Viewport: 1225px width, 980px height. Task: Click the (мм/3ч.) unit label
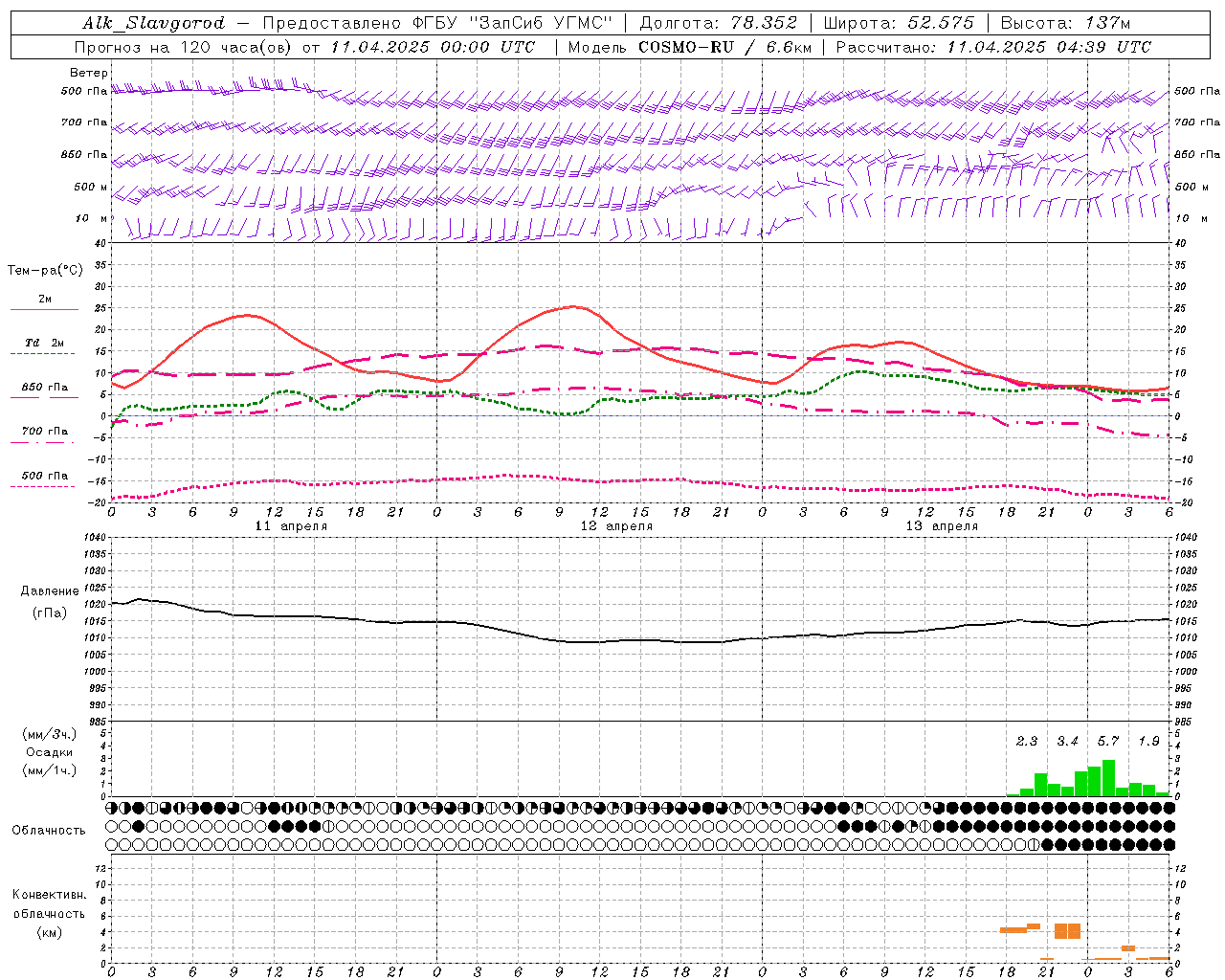coord(50,734)
